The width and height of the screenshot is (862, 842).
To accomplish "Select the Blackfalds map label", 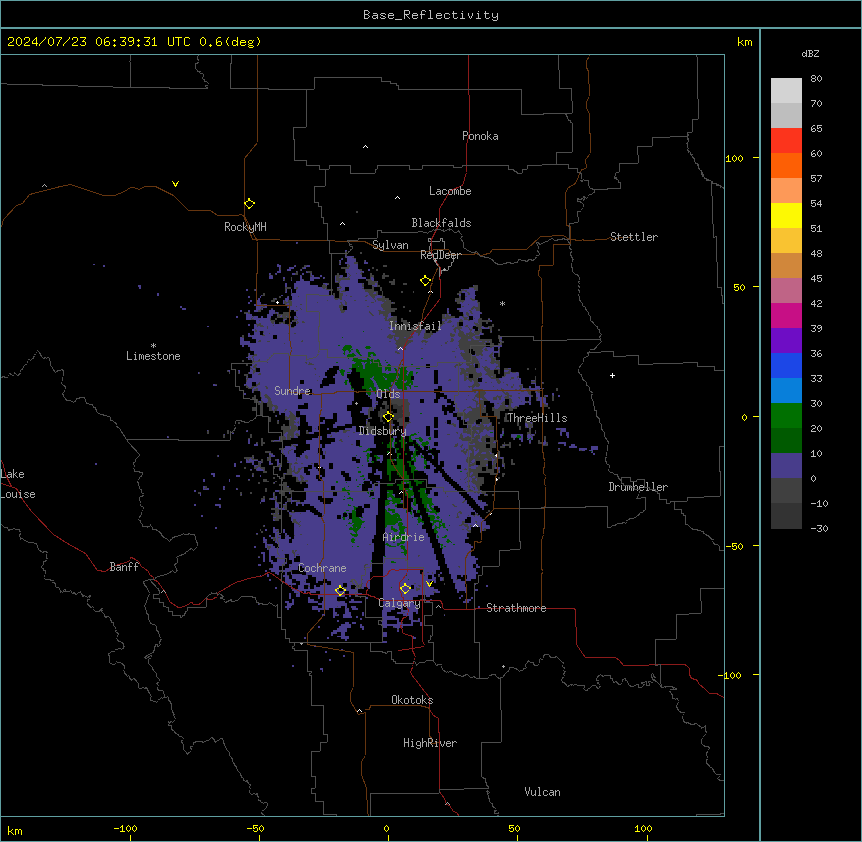I will tap(441, 223).
